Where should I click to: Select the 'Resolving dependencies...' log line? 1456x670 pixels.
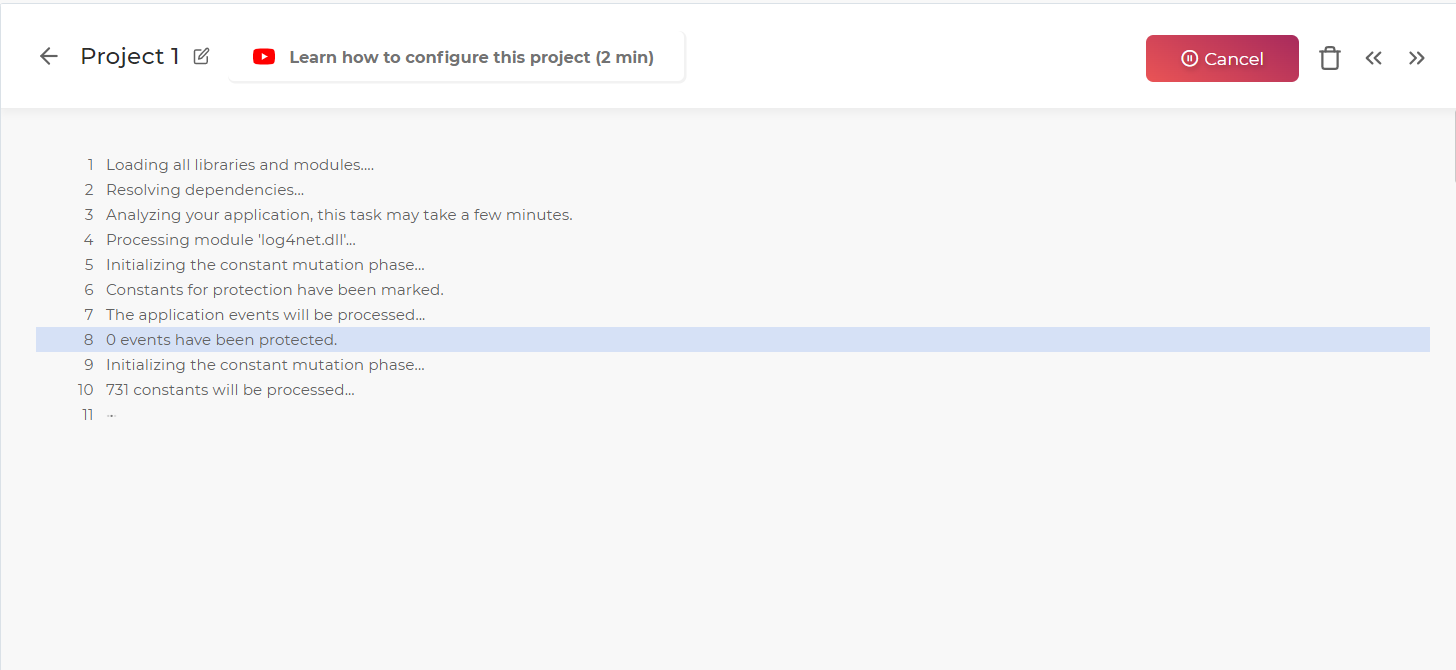(205, 190)
